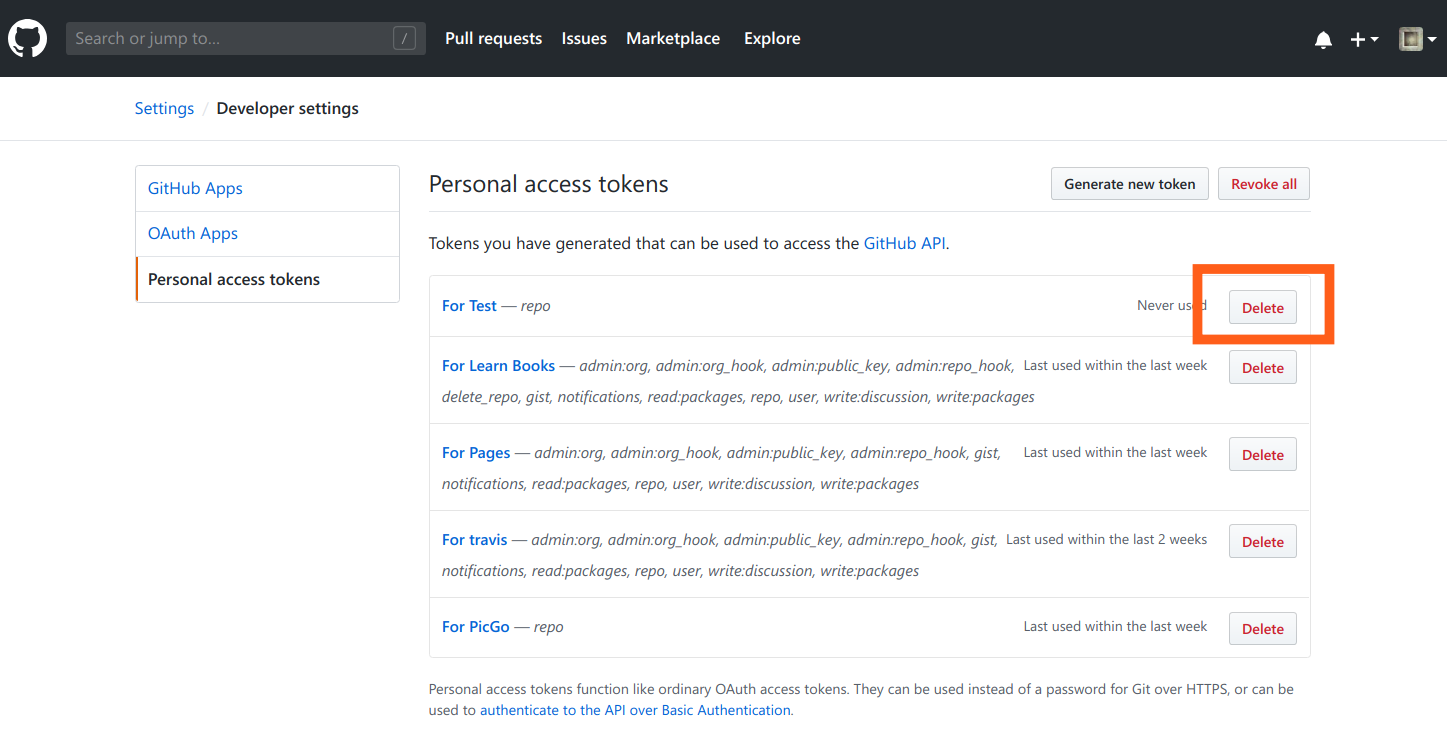Open the GitHub API link
Screen dimensions: 1447x738
[x=905, y=243]
